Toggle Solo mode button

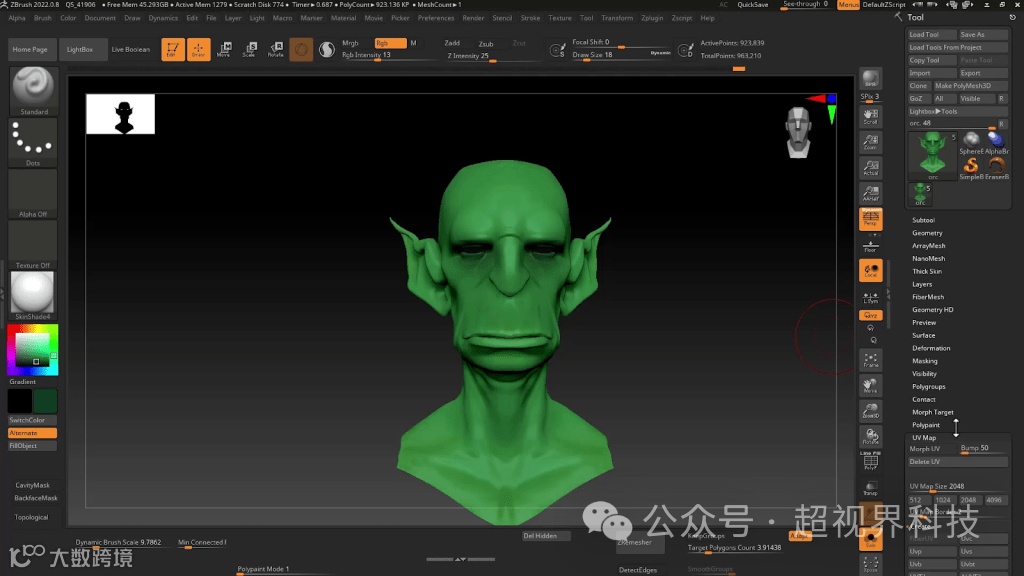(871, 539)
